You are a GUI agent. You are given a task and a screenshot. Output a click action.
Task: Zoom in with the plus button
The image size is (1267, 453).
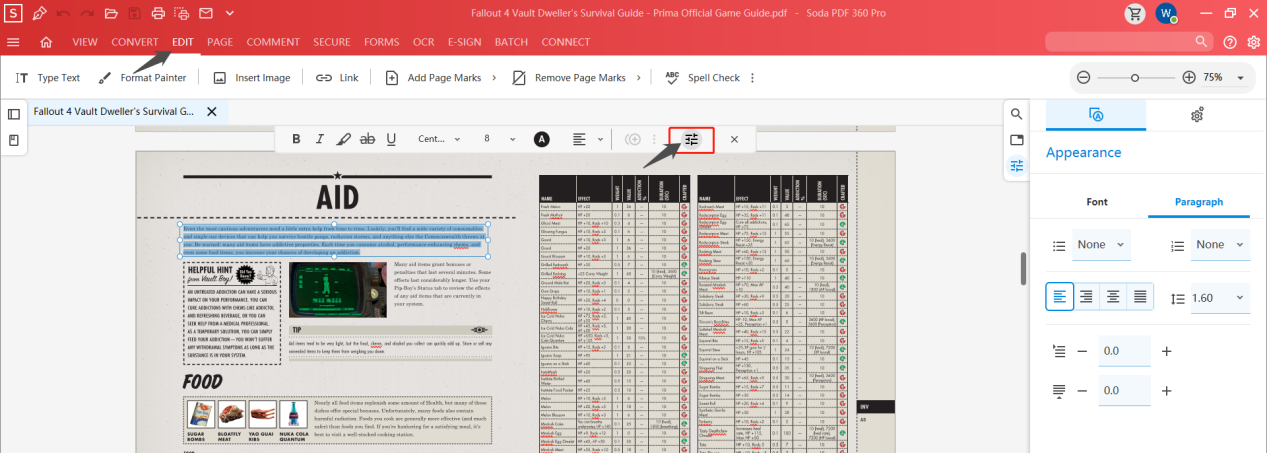point(1188,77)
